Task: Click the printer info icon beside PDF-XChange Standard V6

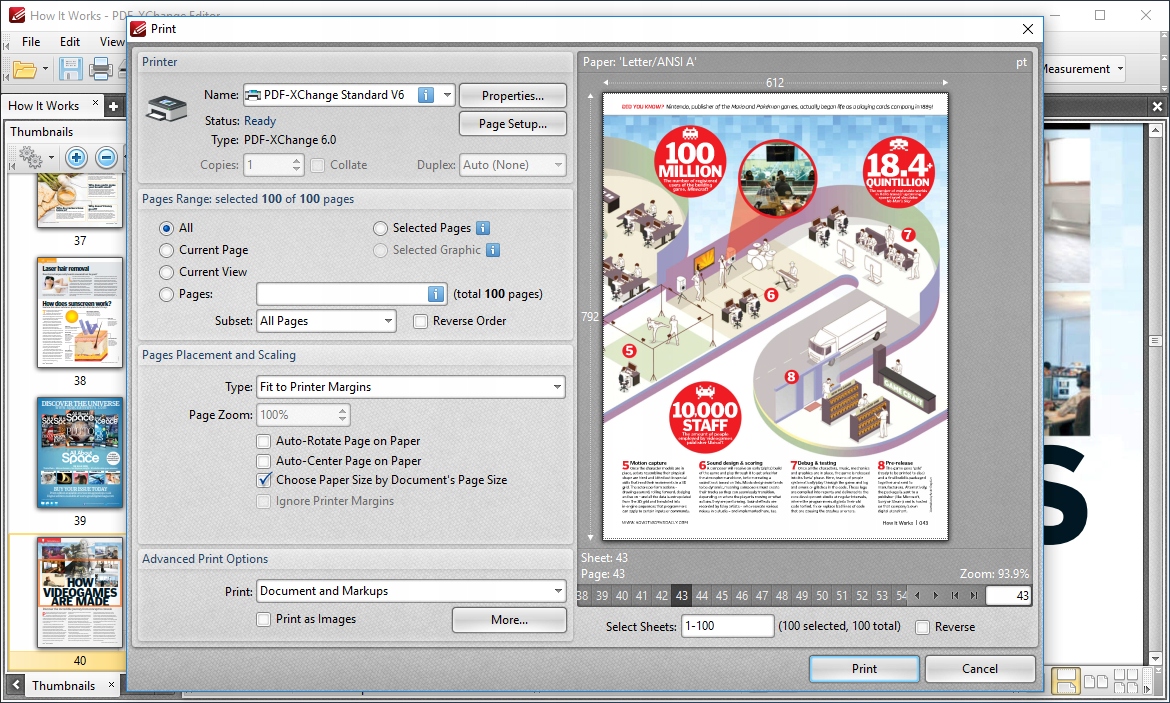Action: tap(426, 95)
